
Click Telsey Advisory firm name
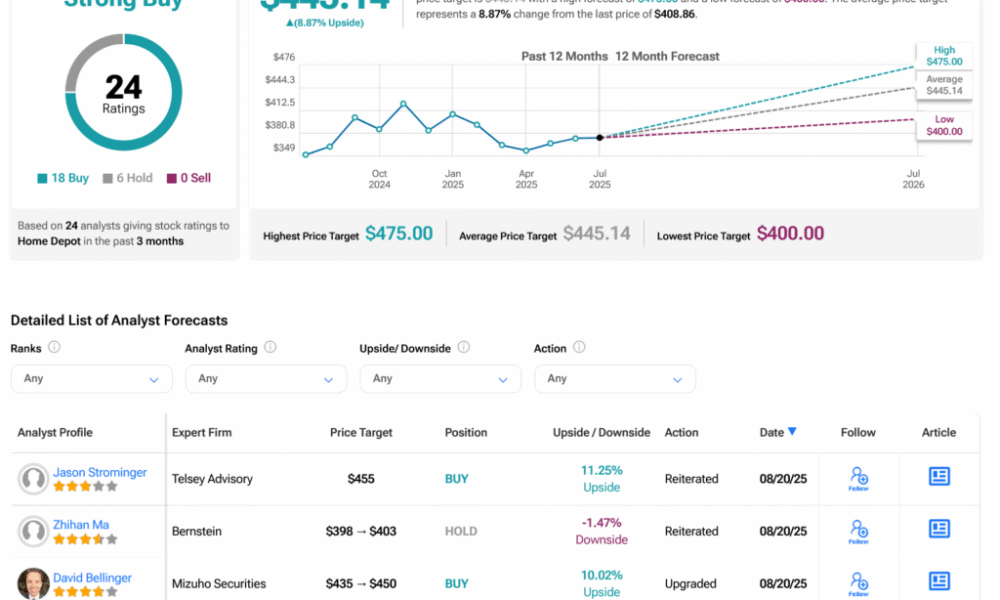point(212,479)
